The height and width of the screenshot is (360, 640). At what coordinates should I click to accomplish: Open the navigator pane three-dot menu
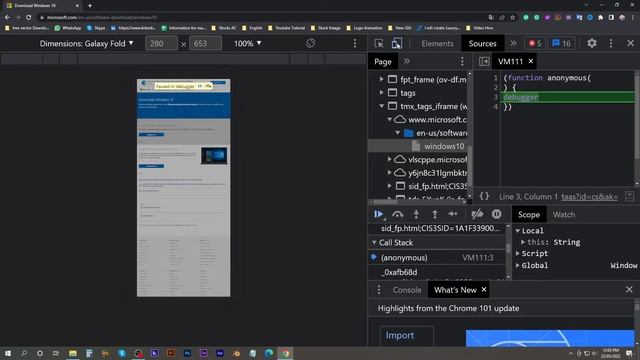click(462, 62)
